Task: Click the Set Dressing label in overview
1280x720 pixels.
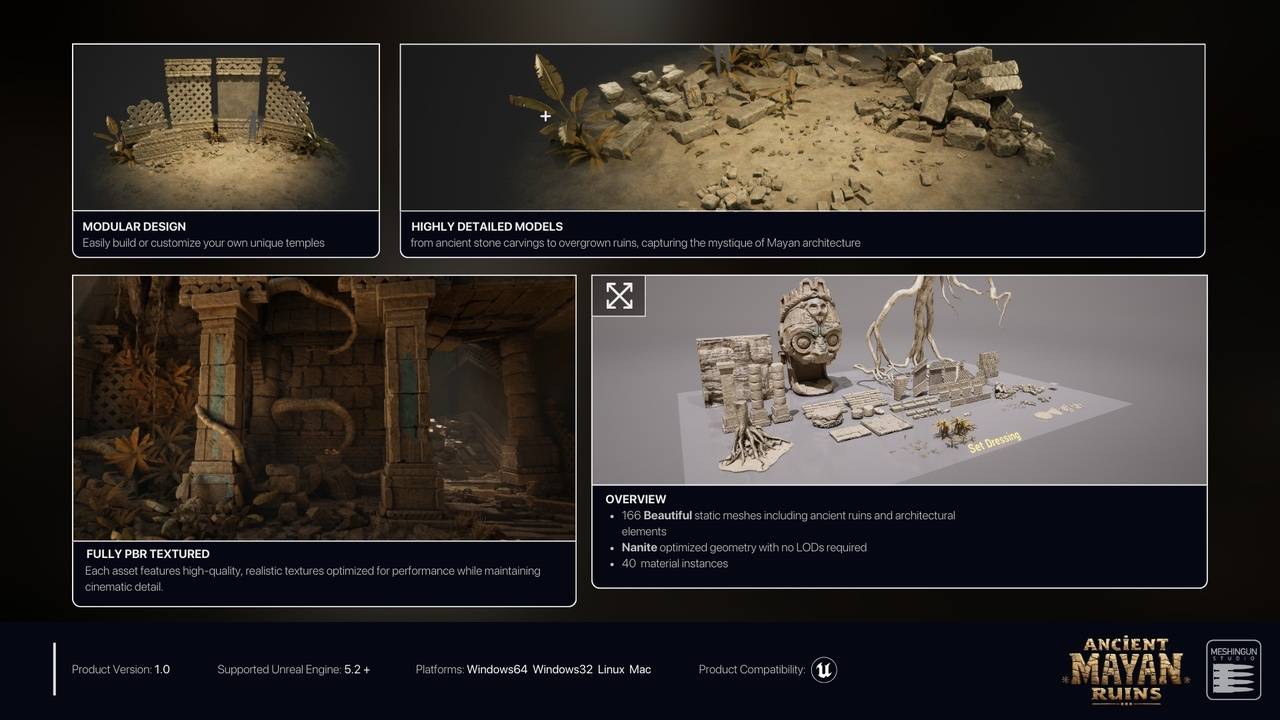Action: click(994, 442)
